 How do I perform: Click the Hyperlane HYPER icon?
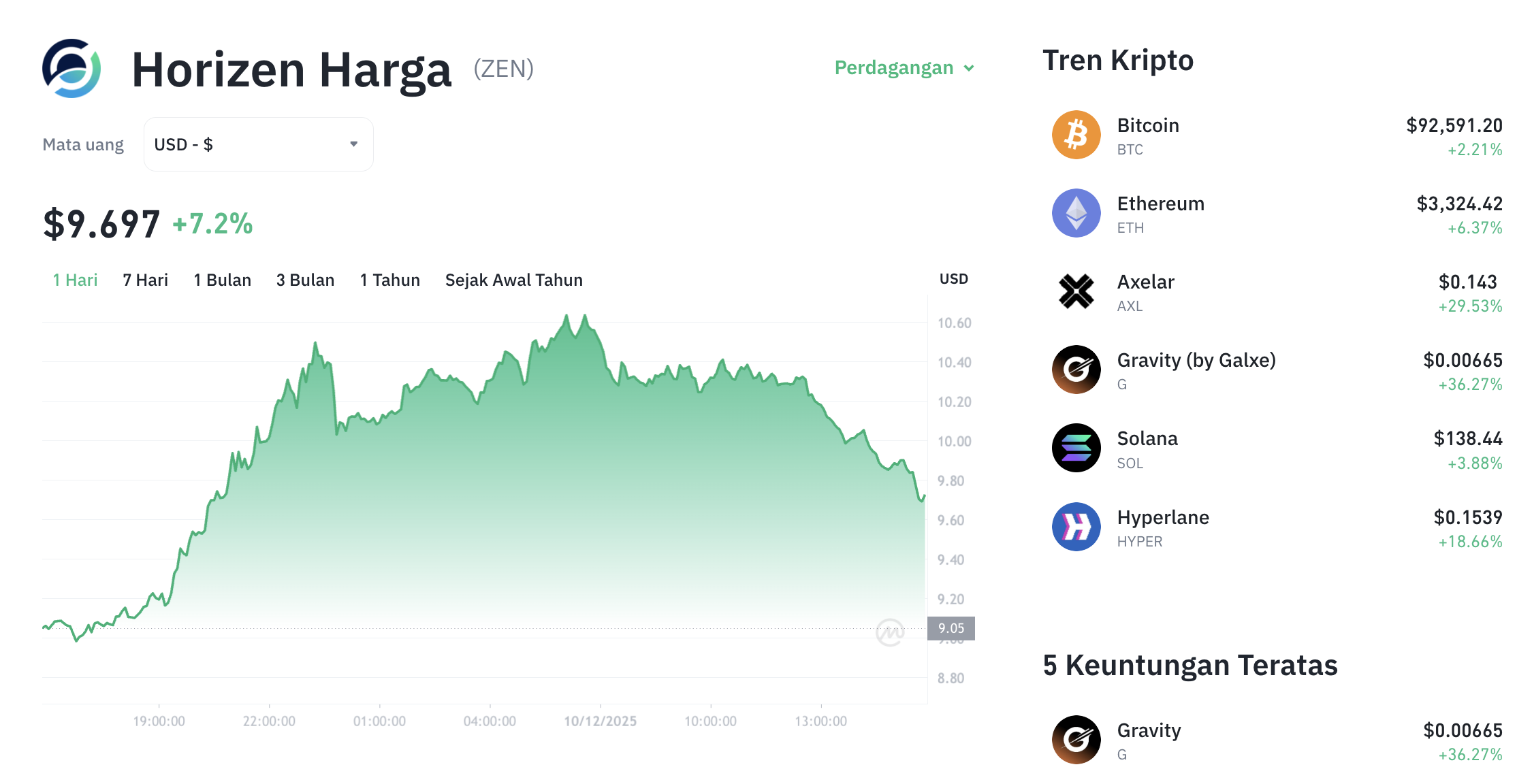[x=1076, y=526]
